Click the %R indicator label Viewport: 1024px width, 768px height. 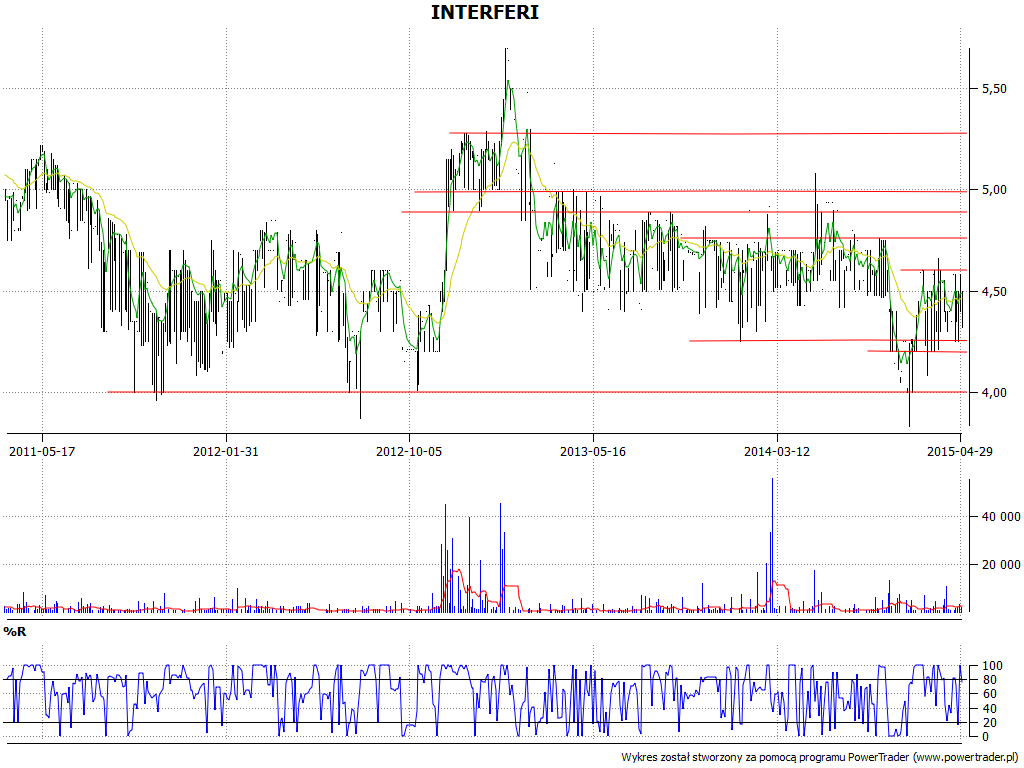(14, 632)
